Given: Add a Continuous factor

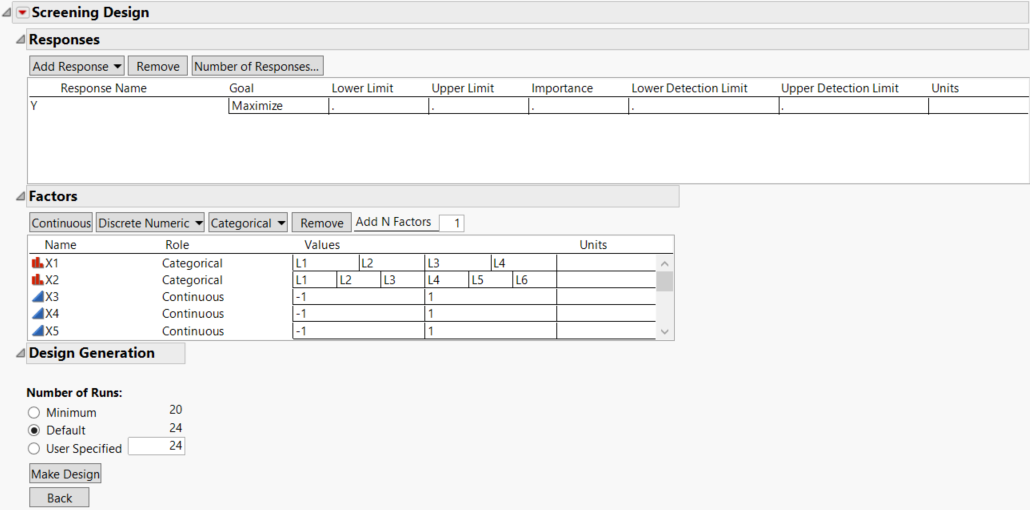Looking at the screenshot, I should [61, 223].
